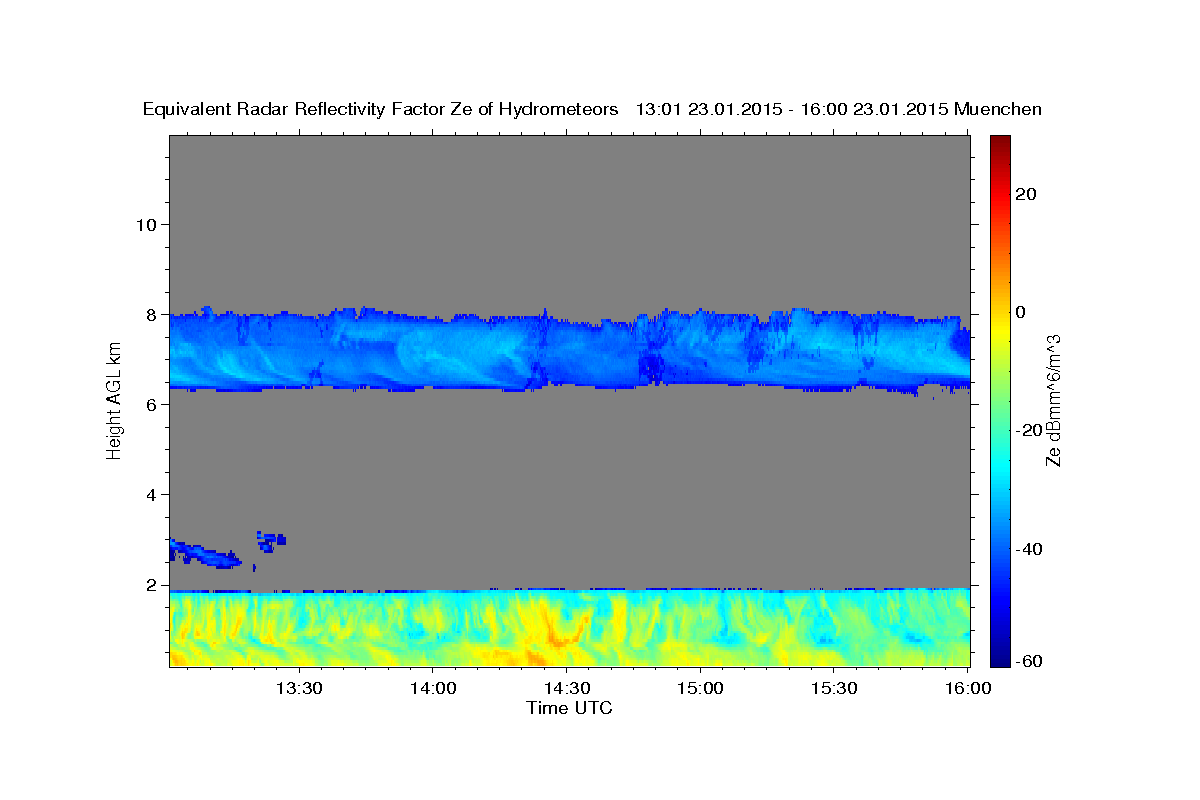Click the colorbar value label -60
This screenshot has height=800, width=1200.
[x=1030, y=659]
